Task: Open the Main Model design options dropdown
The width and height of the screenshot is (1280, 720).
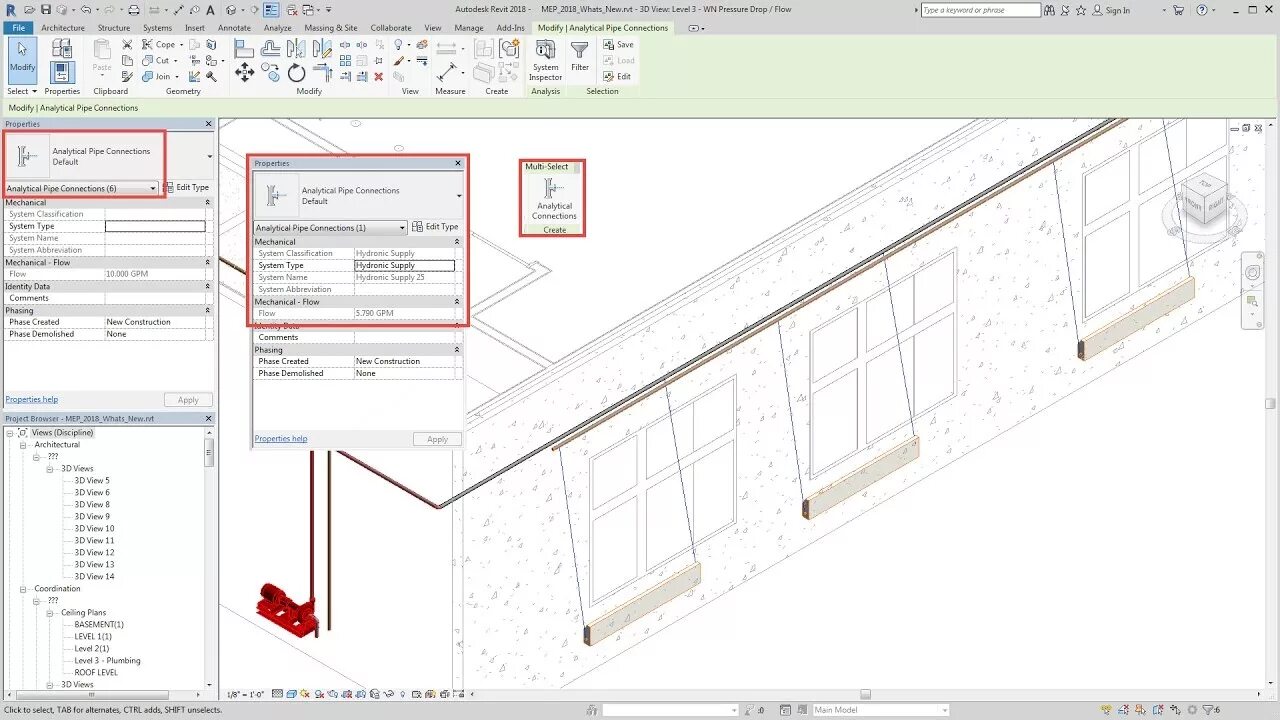Action: coord(880,710)
